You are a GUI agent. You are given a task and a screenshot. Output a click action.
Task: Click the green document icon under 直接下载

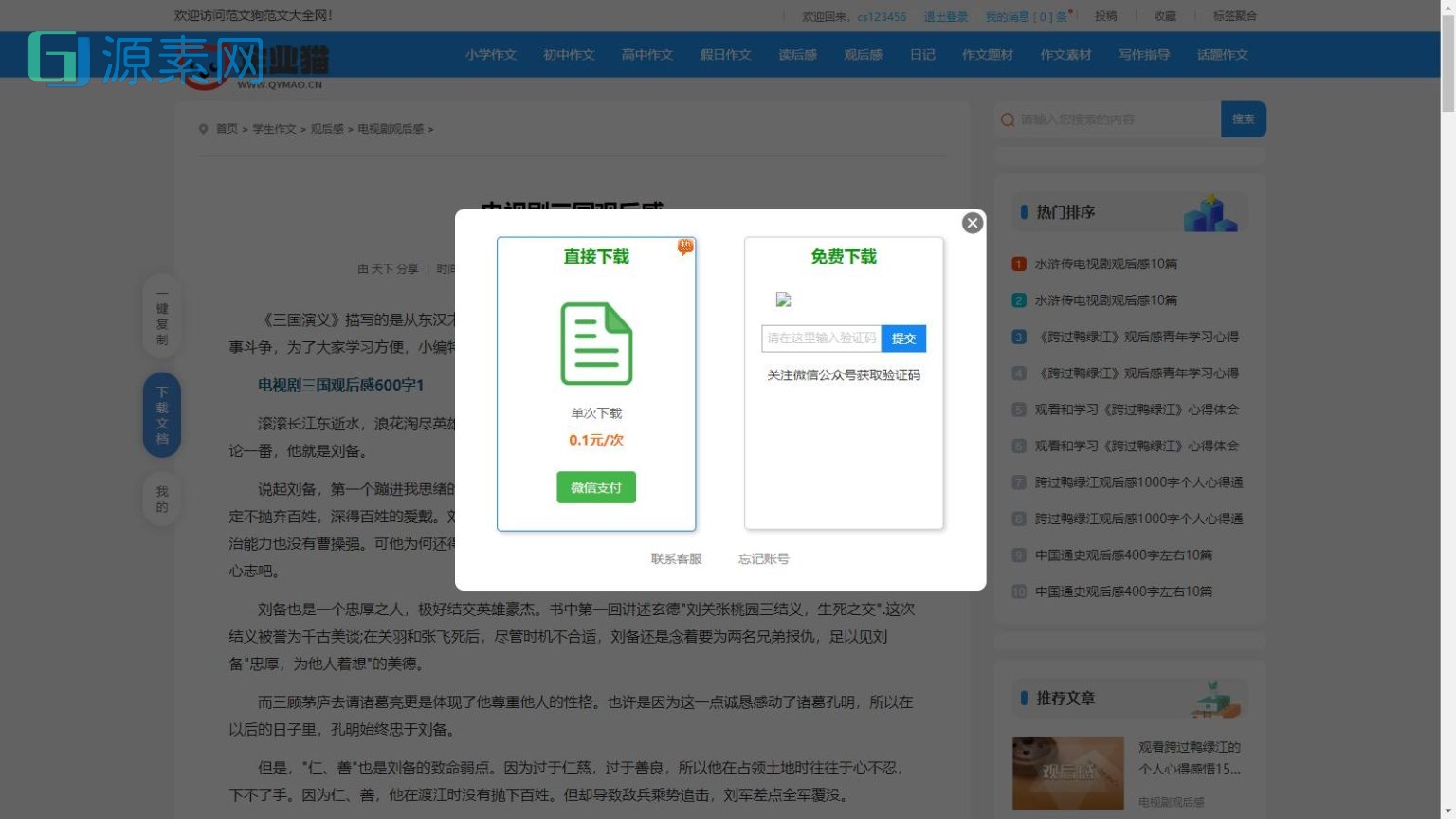click(x=596, y=344)
